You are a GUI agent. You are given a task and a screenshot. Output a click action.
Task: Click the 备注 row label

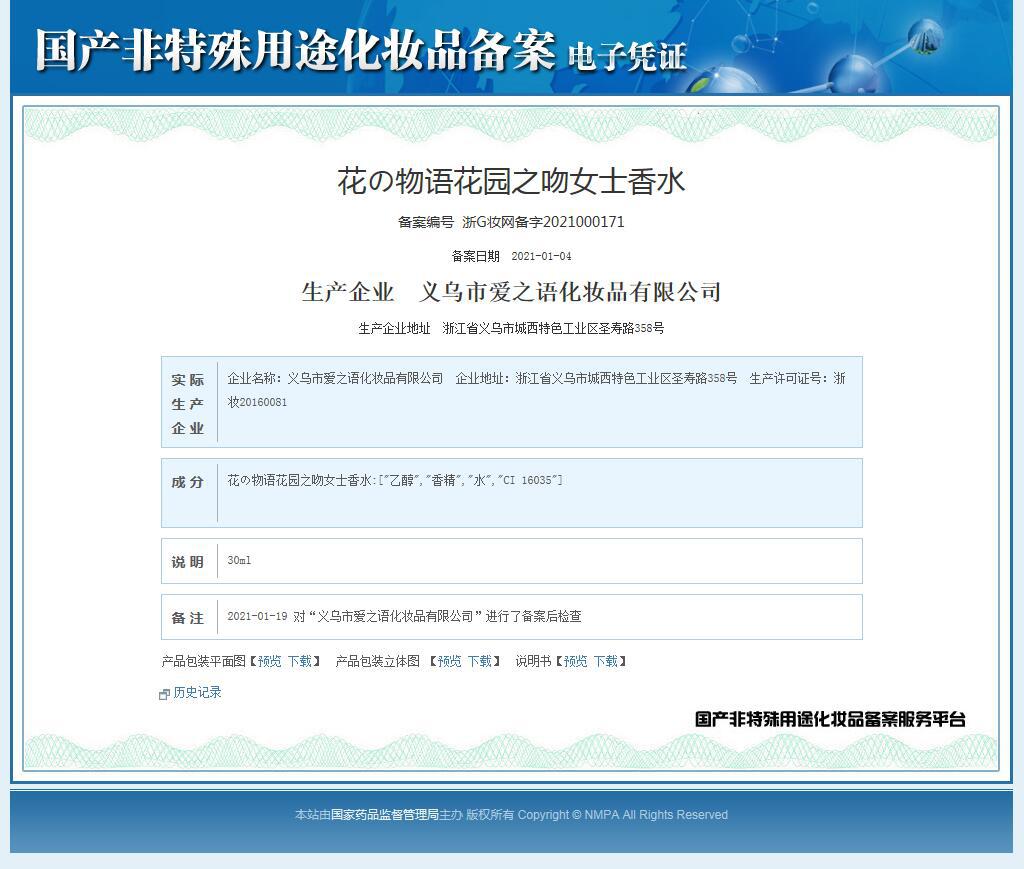[188, 618]
